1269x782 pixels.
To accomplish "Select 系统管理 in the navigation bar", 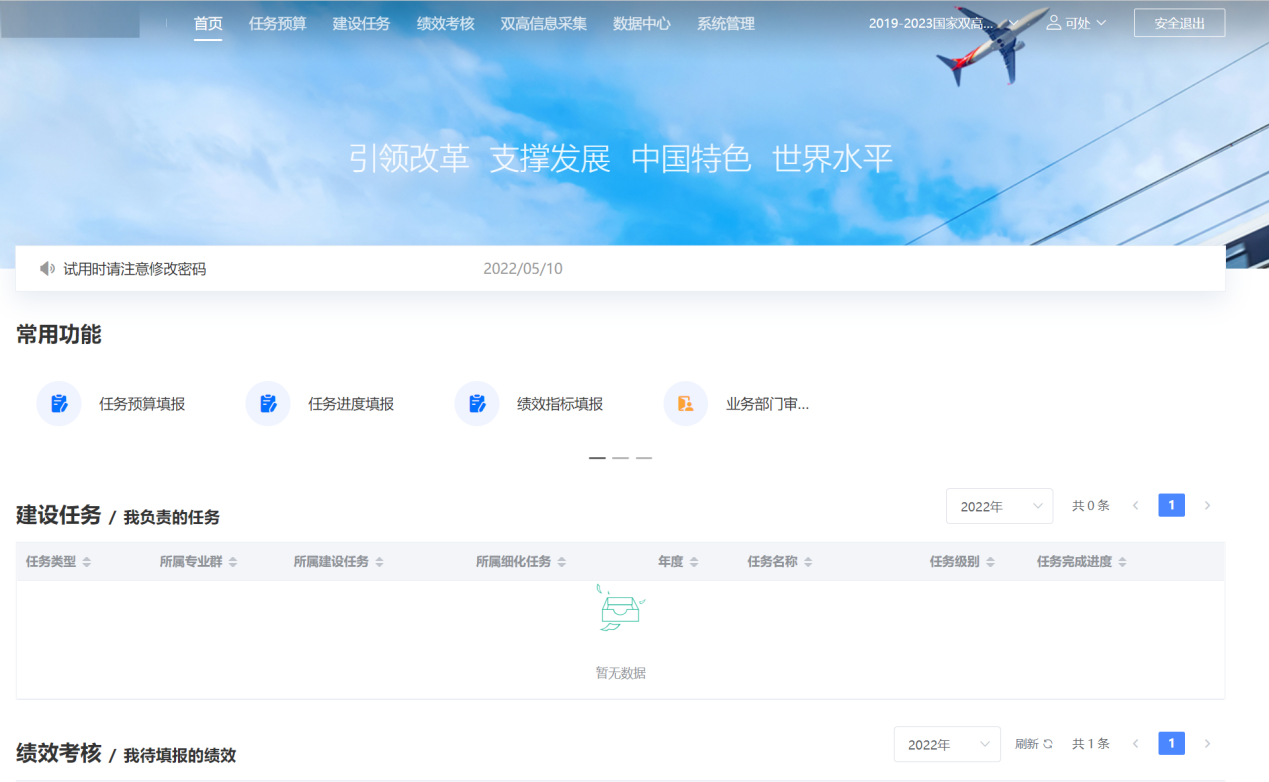I will 725,23.
